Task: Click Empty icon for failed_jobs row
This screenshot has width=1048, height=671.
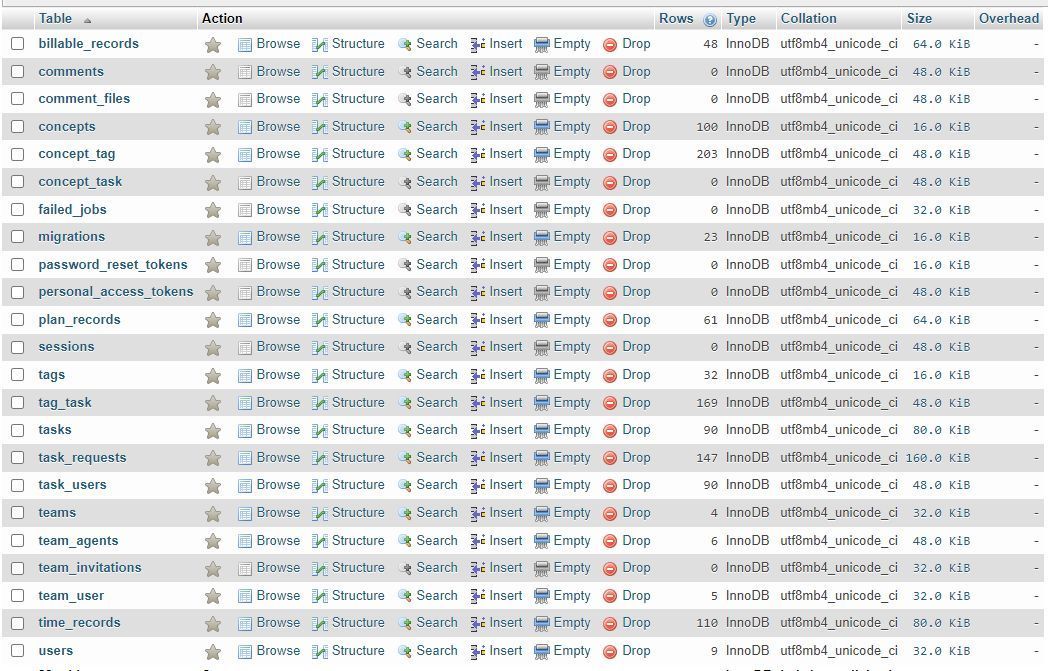Action: (x=542, y=210)
